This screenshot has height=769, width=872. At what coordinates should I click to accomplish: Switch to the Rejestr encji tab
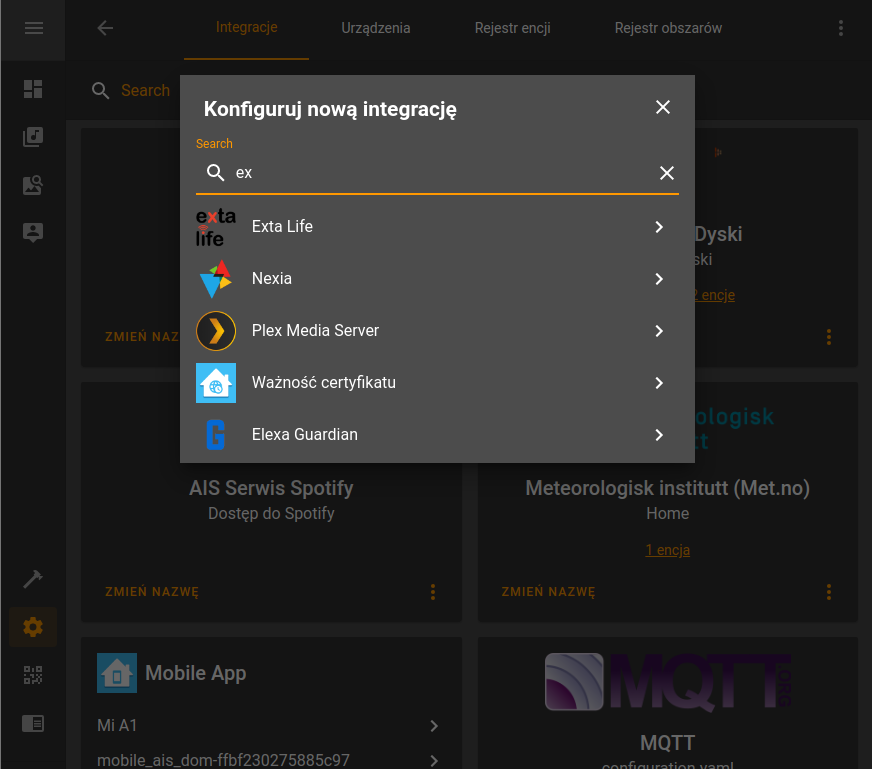coord(512,28)
